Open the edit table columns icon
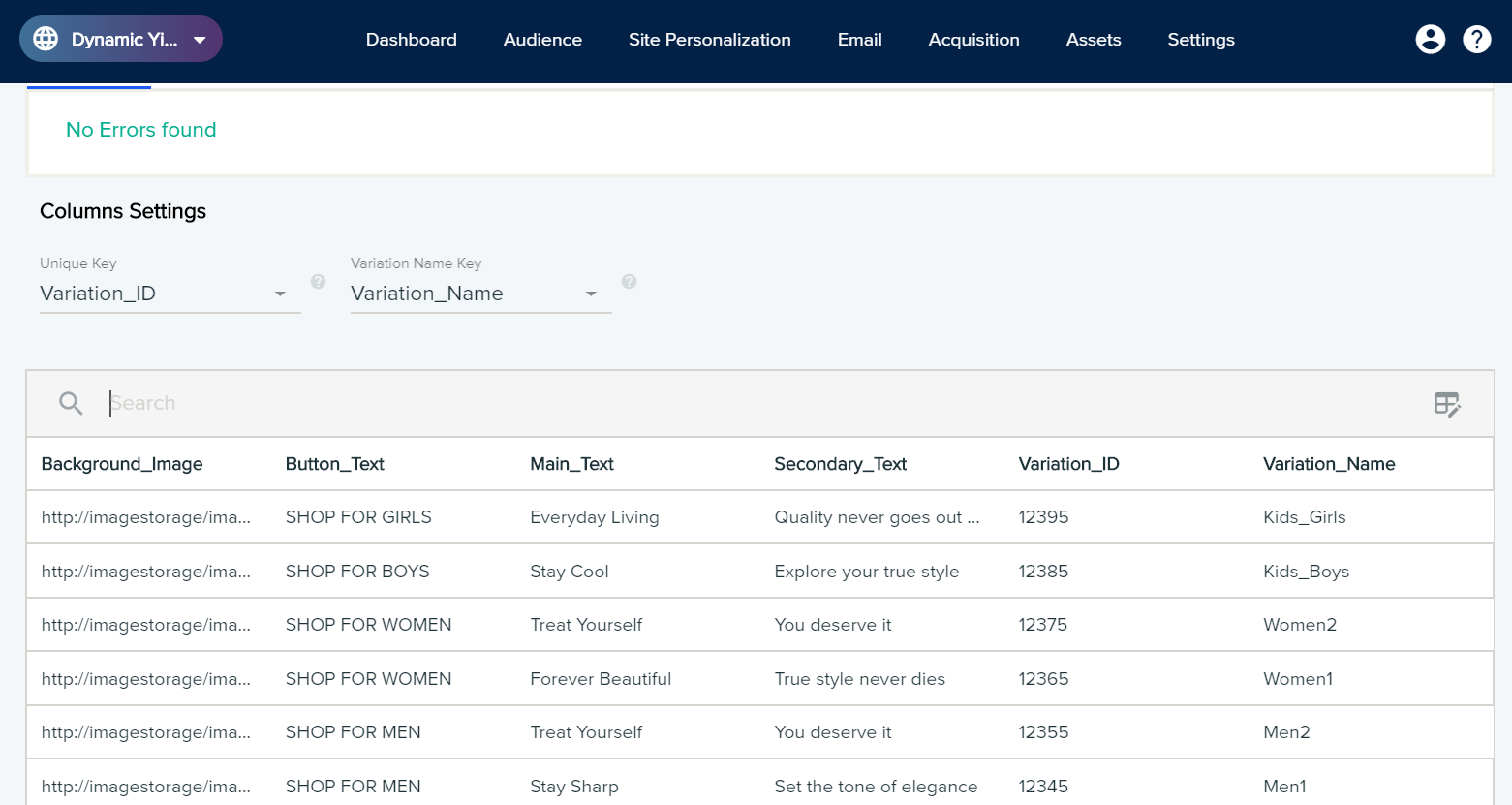1512x805 pixels. [1447, 404]
